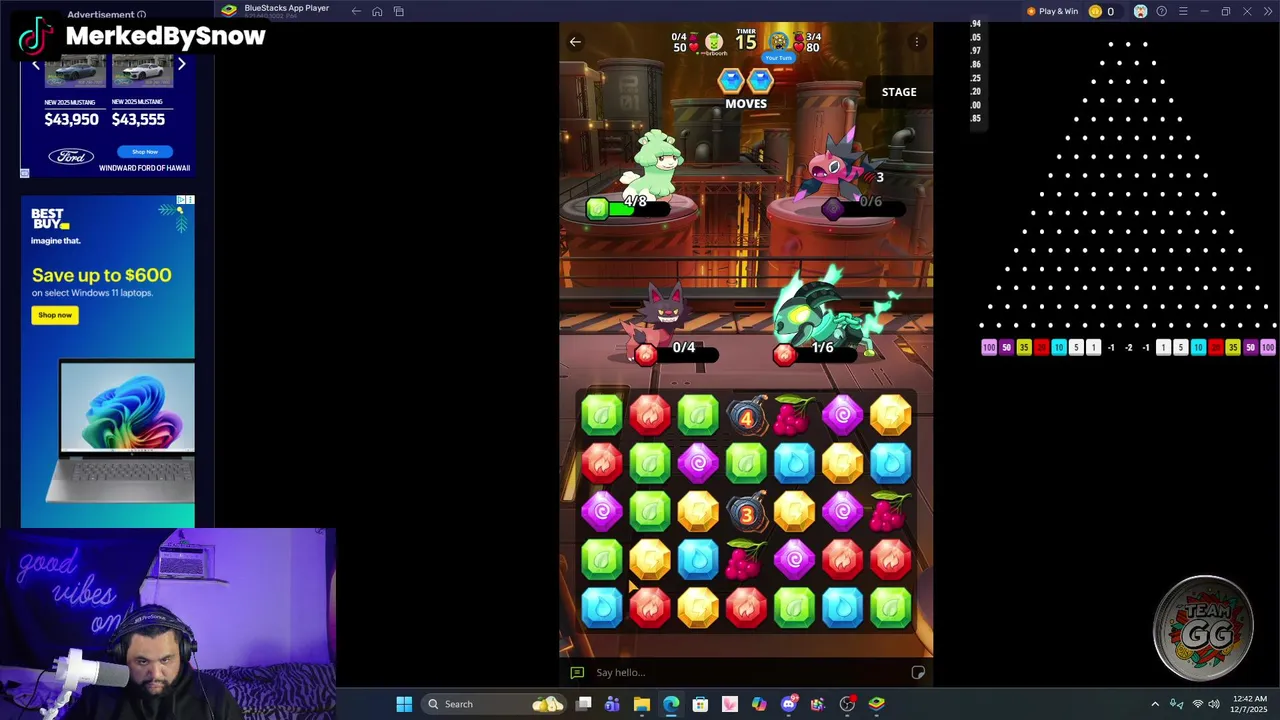Tap the bomb gem numbered 4
This screenshot has height=720, width=1280.
[746, 415]
